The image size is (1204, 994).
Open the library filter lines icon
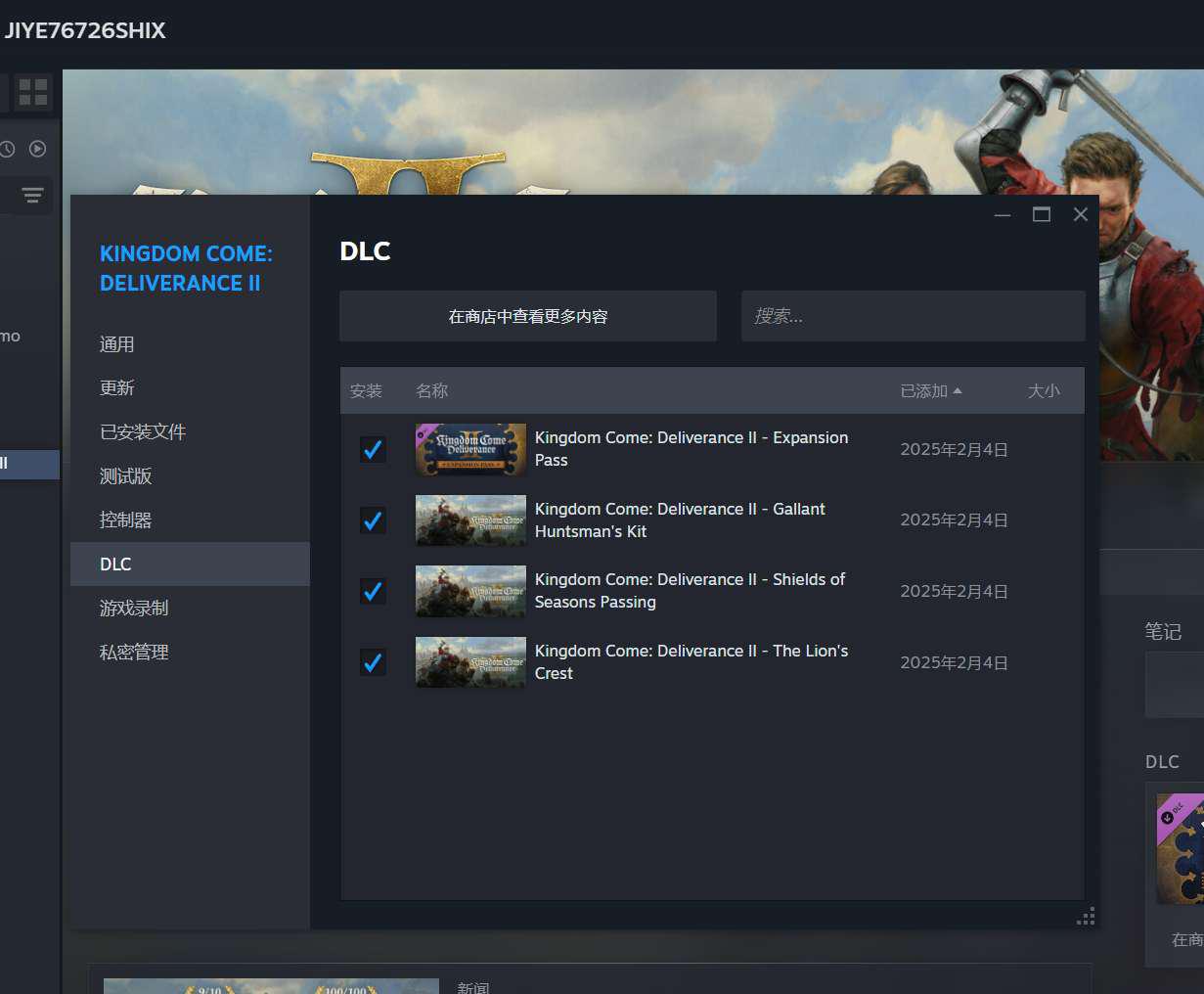[x=32, y=196]
